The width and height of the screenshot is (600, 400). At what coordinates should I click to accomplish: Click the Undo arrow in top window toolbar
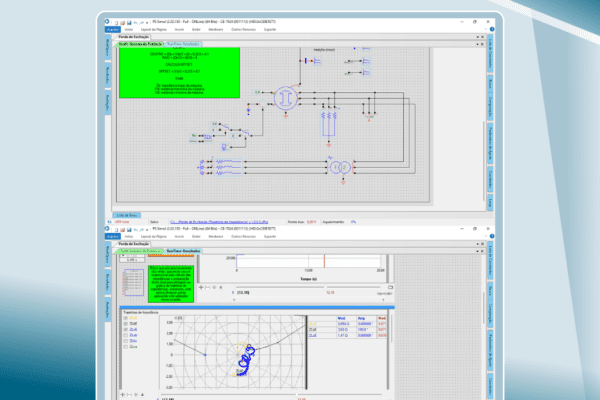(135, 23)
